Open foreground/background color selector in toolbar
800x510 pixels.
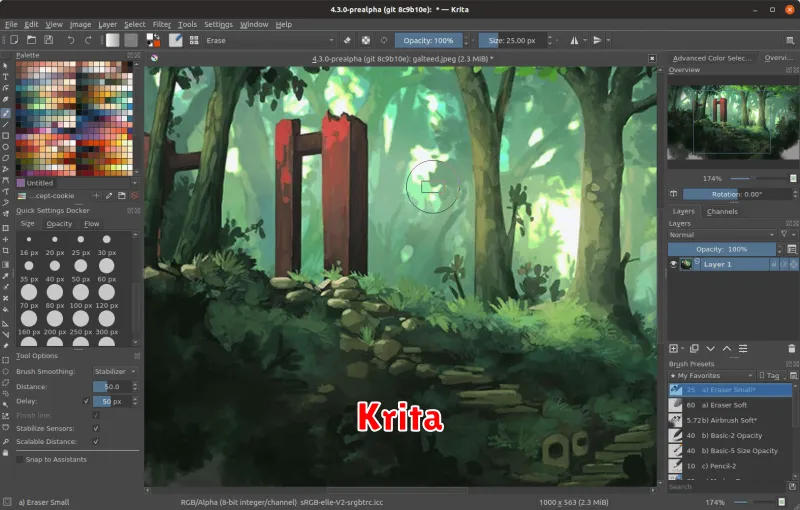click(x=153, y=40)
